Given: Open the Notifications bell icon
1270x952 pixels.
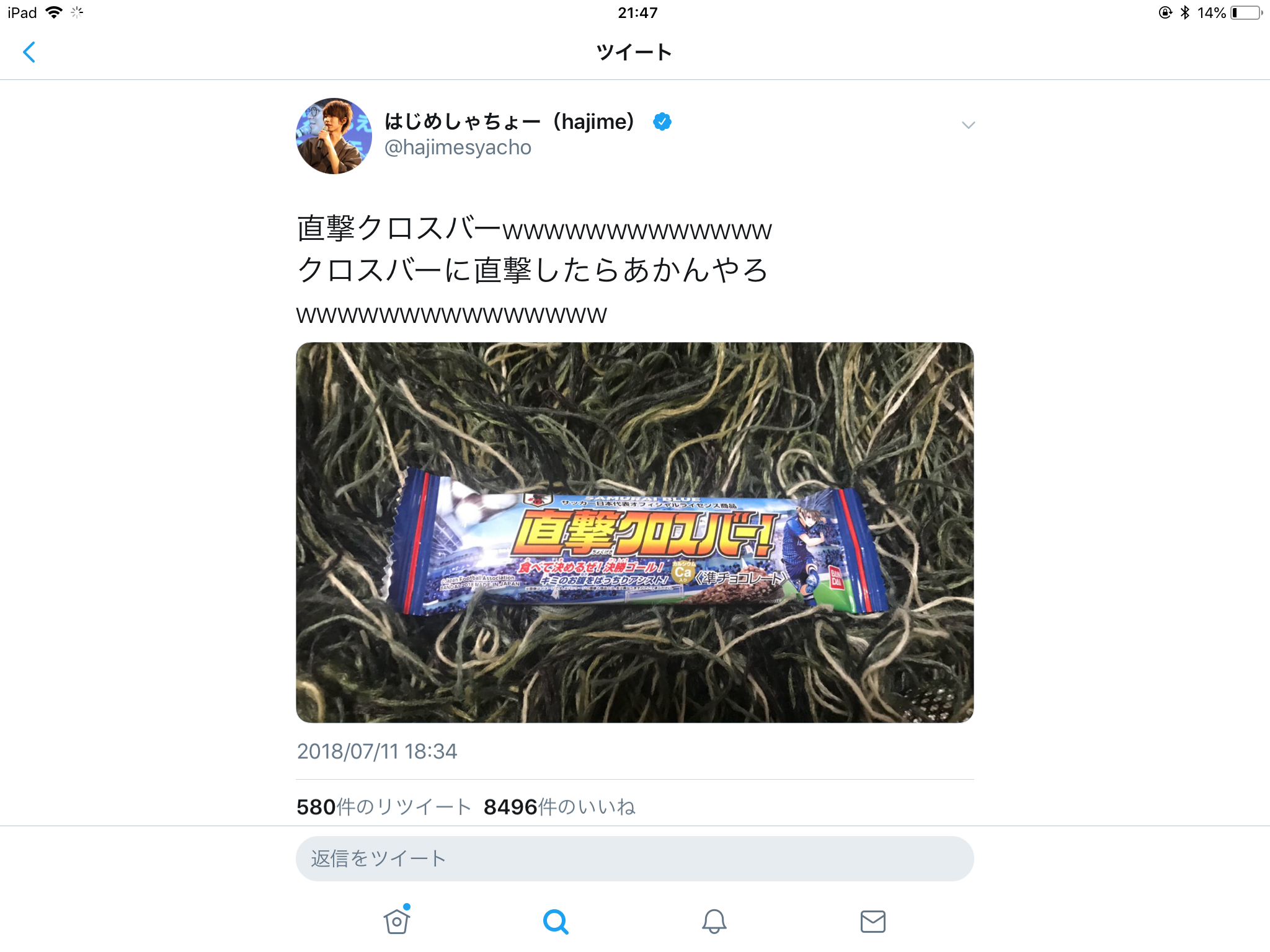Looking at the screenshot, I should [x=714, y=922].
